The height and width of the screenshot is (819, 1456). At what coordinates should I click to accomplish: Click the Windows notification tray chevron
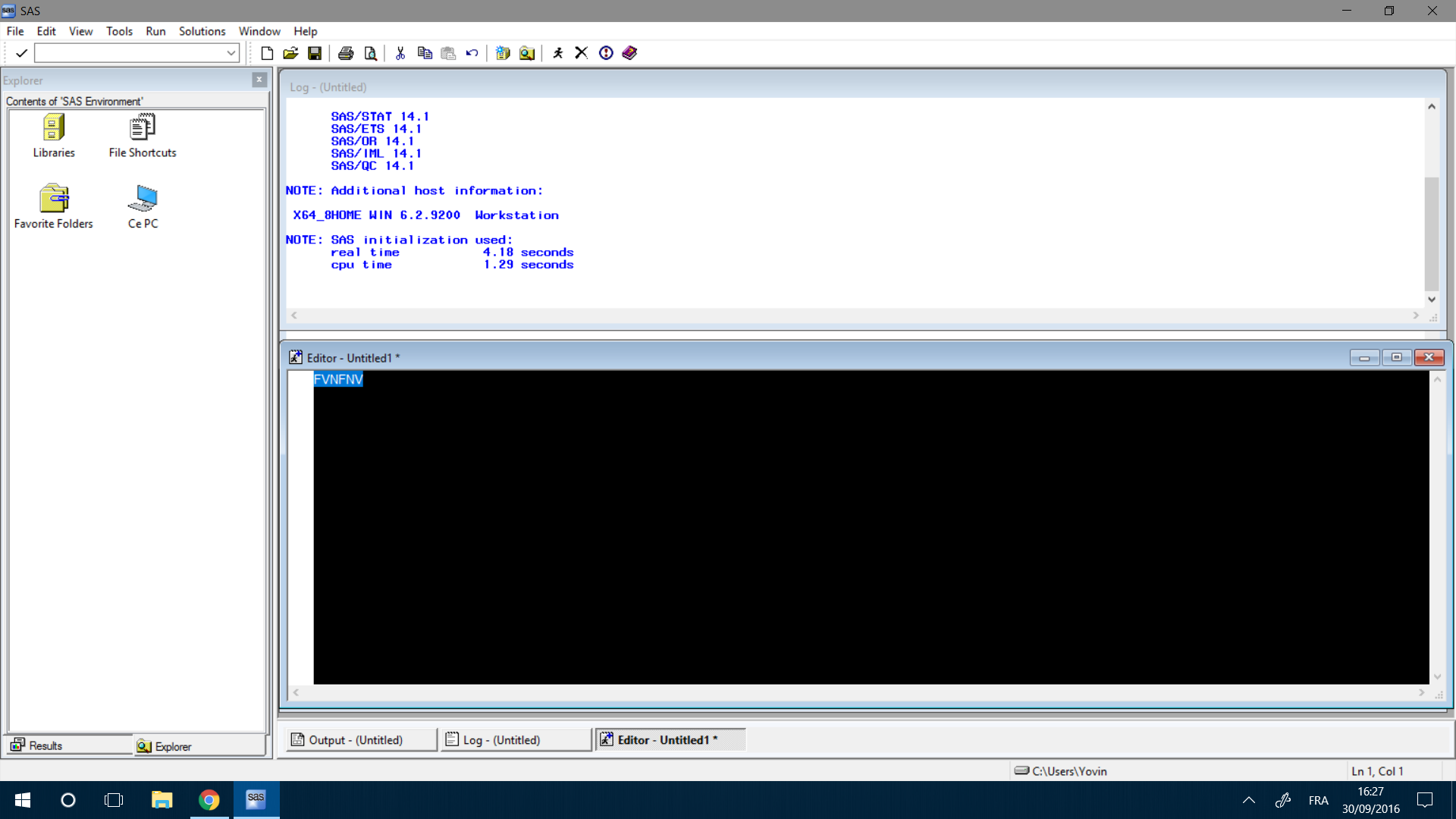coord(1249,800)
